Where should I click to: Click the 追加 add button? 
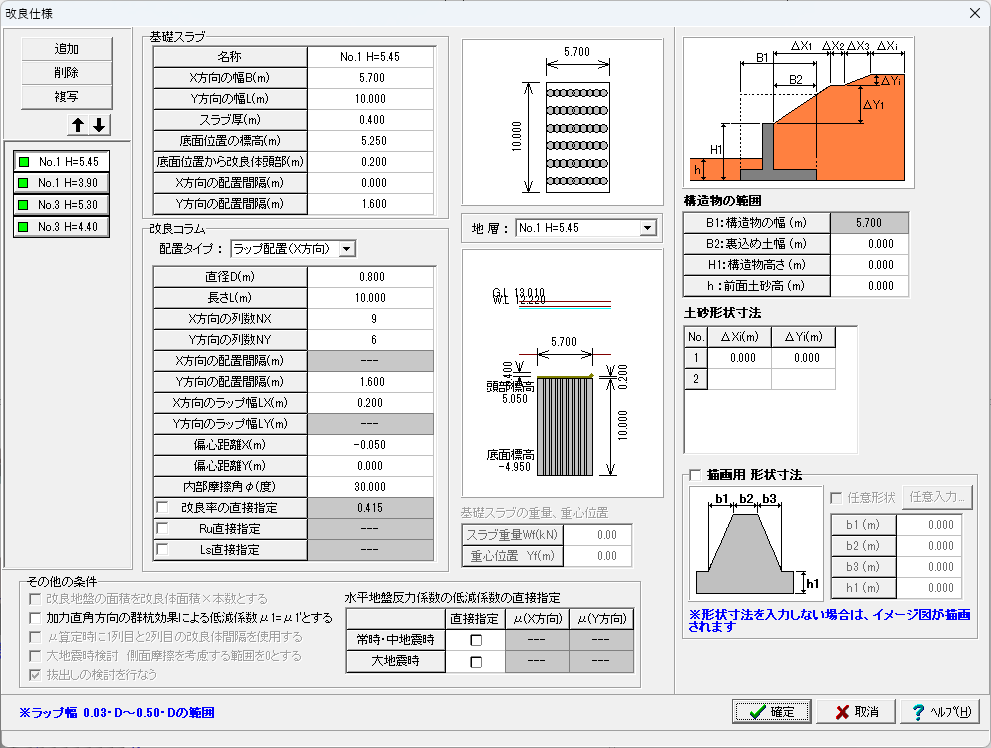(67, 49)
